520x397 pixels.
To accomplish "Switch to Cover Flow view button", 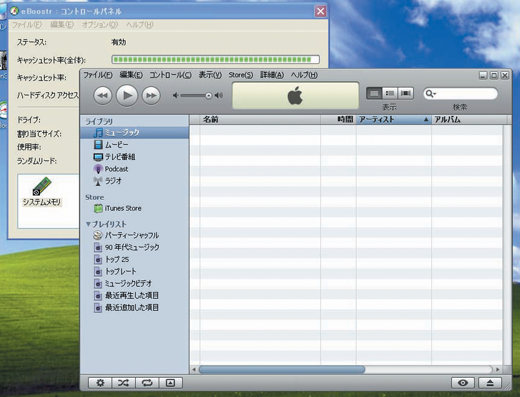I will tap(405, 93).
